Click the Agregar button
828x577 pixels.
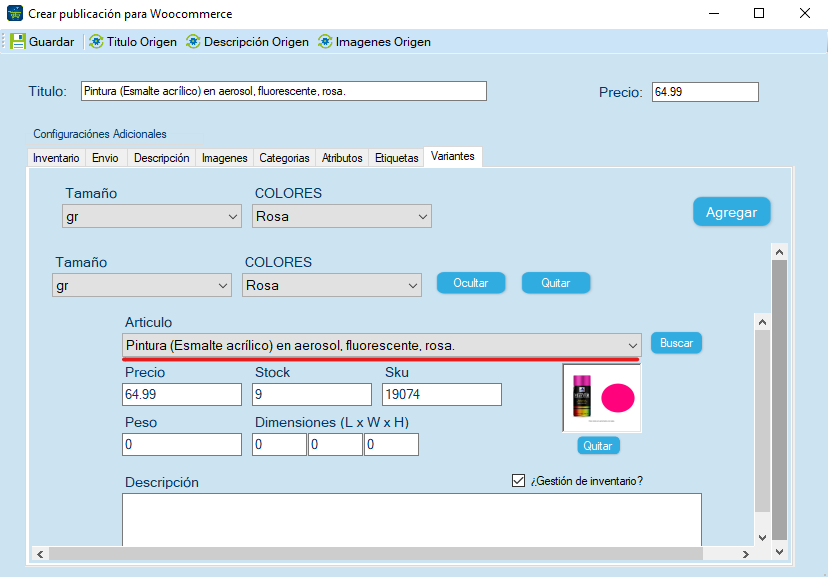pos(731,212)
